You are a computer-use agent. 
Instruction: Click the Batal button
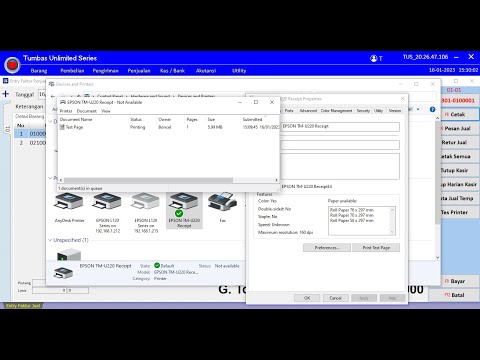[454, 295]
